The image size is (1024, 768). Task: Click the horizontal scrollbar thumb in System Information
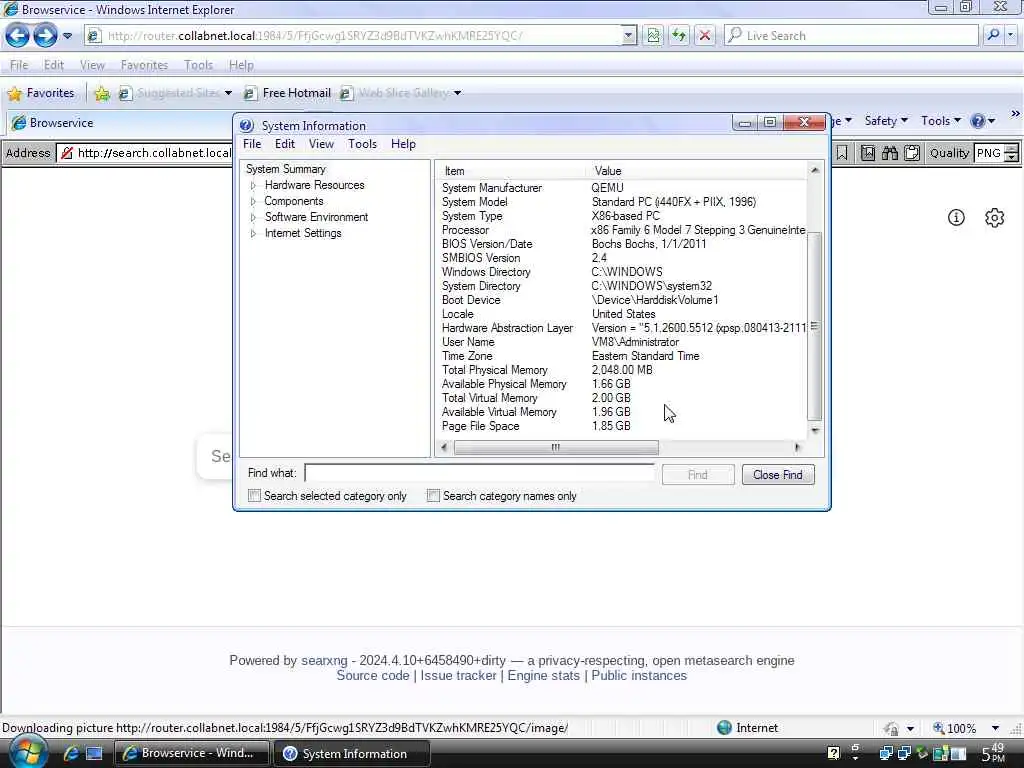coord(556,447)
